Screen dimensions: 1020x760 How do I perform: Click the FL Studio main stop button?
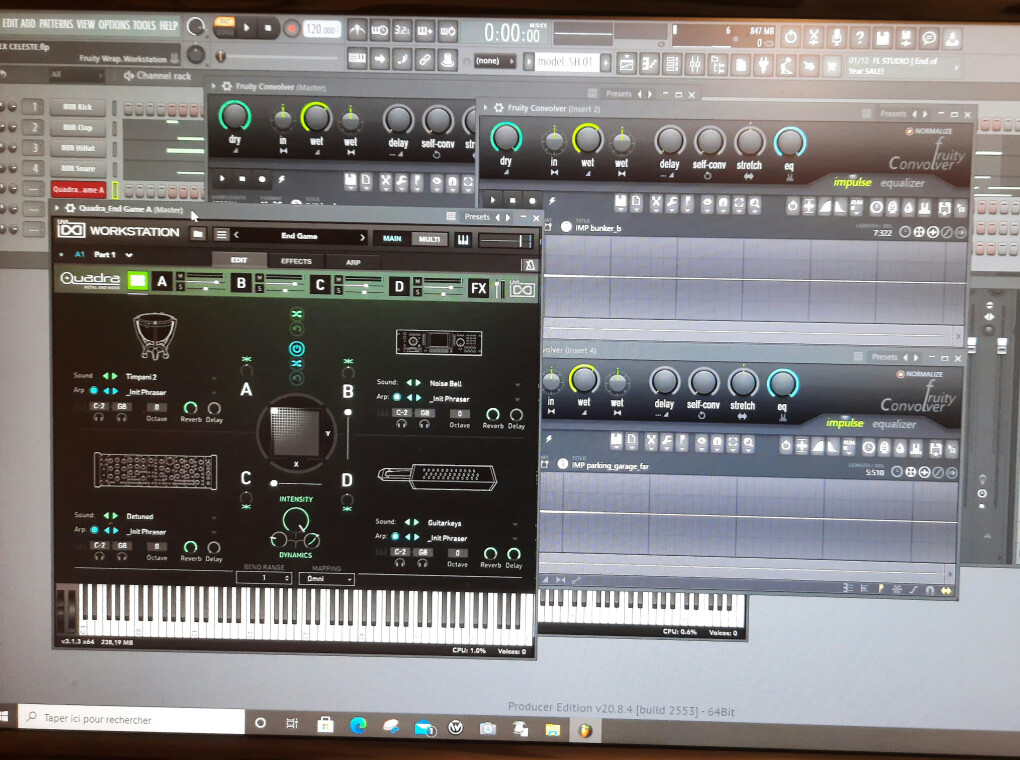[x=268, y=28]
